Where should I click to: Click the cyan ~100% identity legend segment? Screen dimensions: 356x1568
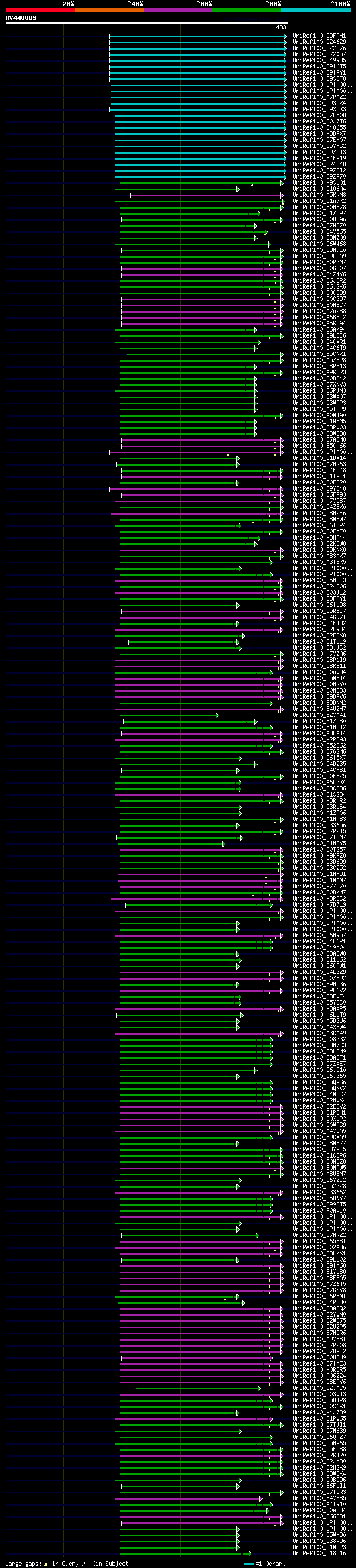coord(316,10)
